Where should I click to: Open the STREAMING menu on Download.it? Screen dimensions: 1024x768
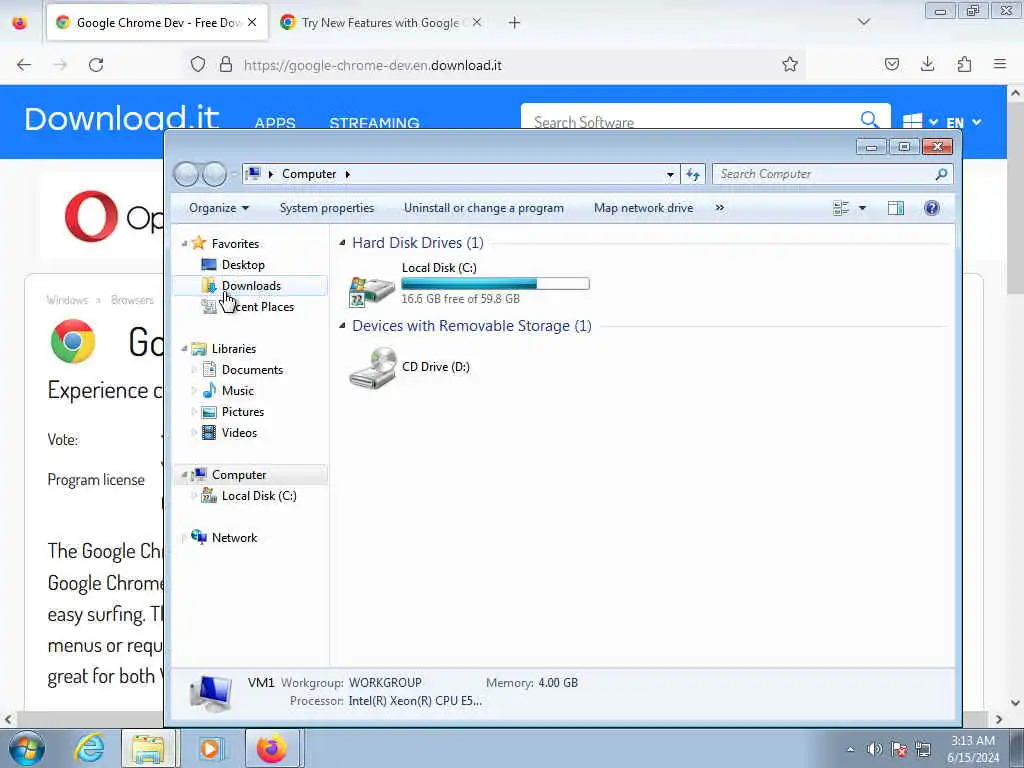tap(374, 123)
